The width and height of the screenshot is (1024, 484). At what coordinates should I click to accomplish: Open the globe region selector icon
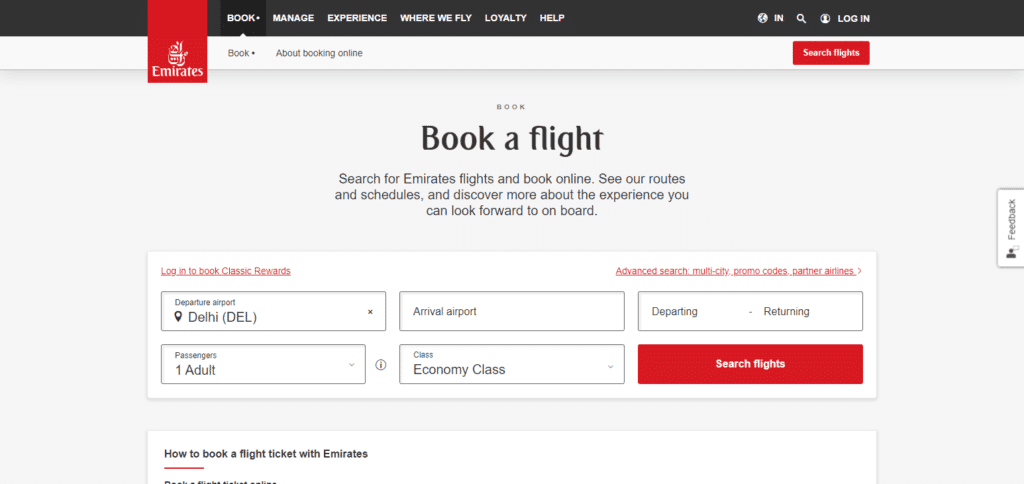[x=762, y=18]
